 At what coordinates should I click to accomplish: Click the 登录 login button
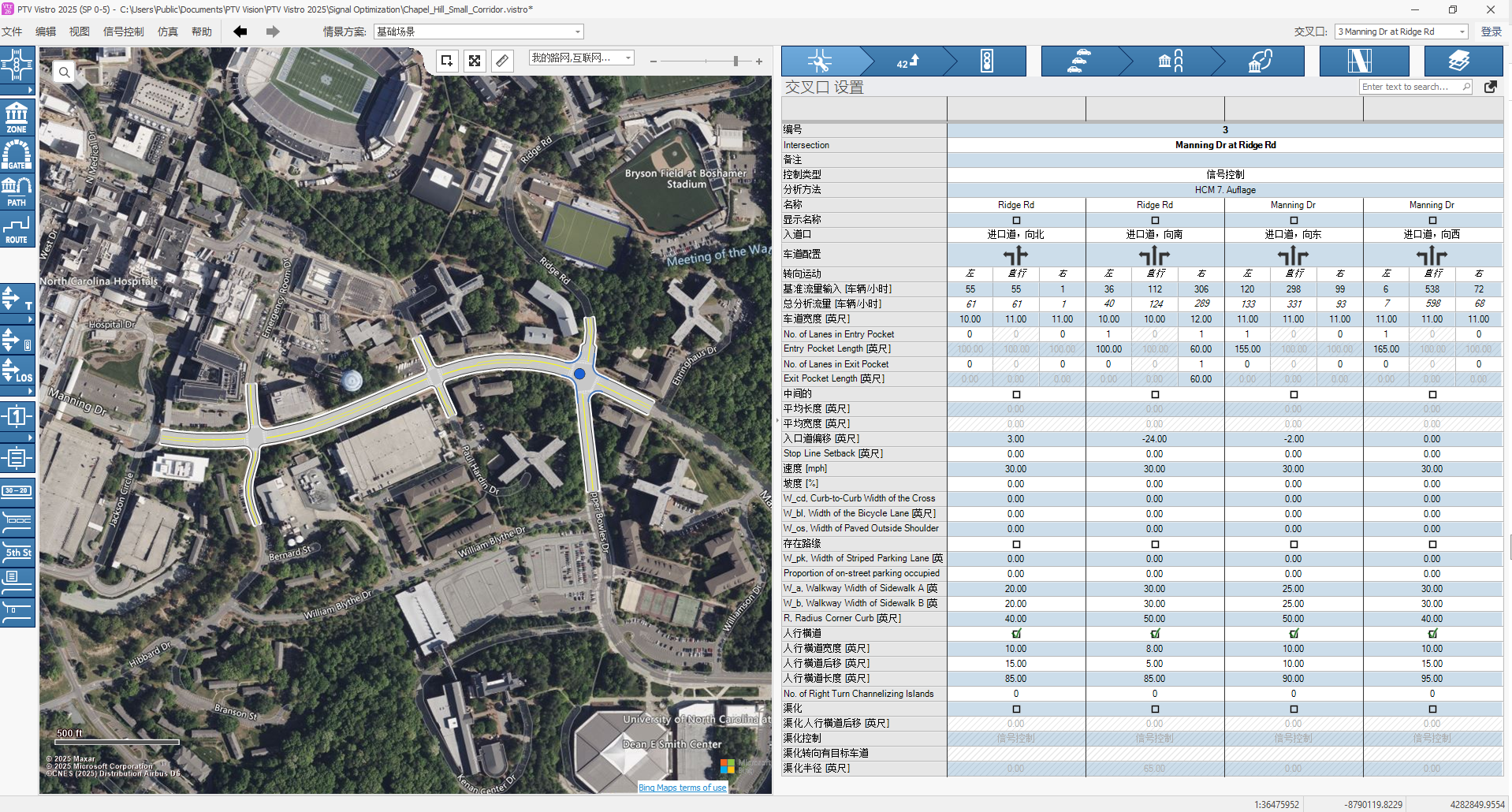[x=1492, y=32]
